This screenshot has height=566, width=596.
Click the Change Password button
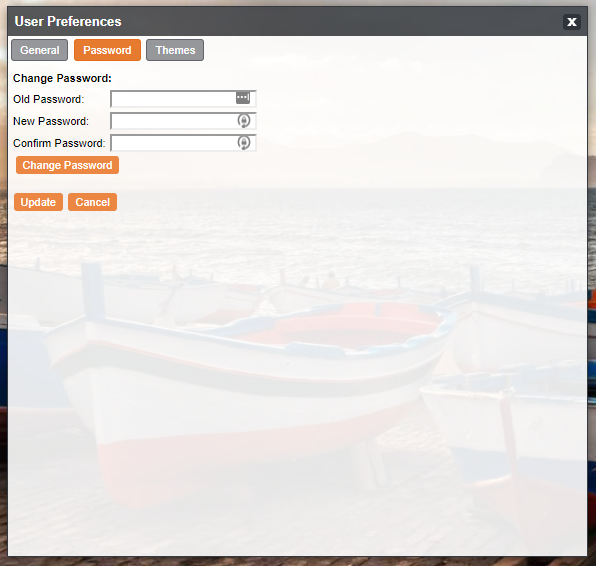67,165
